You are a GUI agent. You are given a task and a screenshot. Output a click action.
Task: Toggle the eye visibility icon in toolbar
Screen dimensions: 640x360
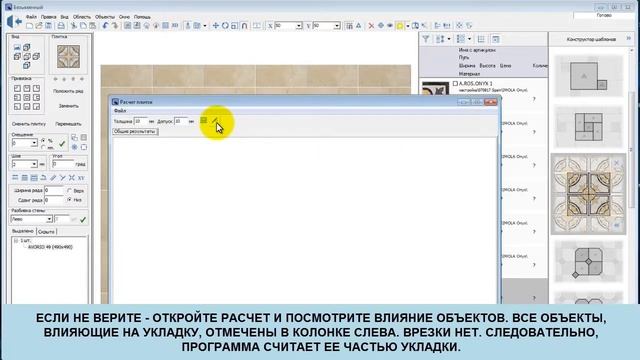pos(390,26)
